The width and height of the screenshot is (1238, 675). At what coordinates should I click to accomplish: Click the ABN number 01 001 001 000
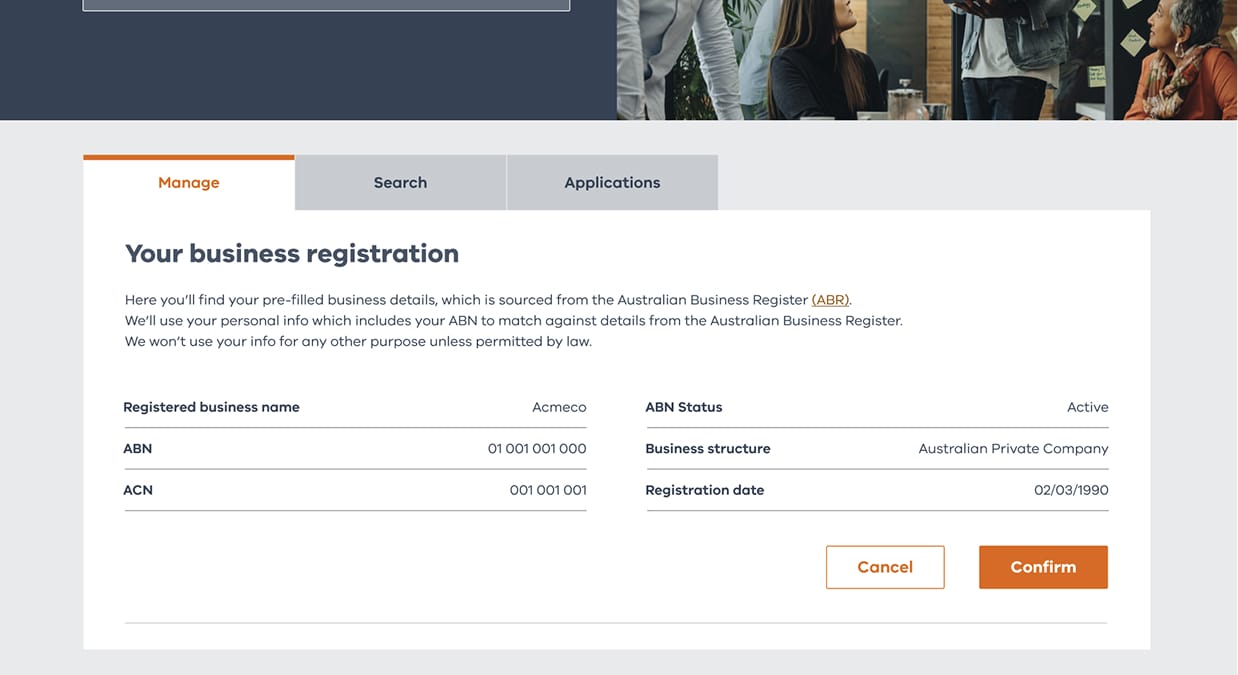pyautogui.click(x=537, y=449)
